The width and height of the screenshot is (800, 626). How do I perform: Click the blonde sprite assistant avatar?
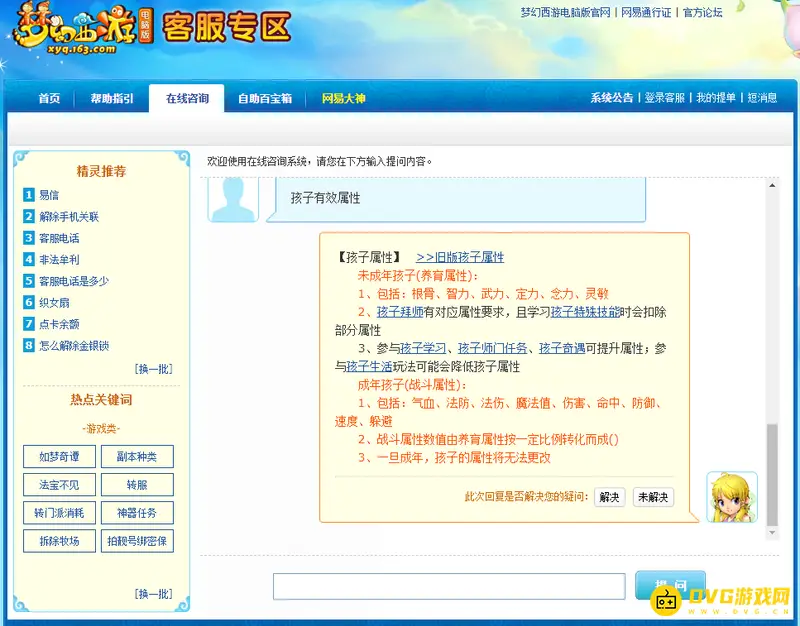[732, 497]
